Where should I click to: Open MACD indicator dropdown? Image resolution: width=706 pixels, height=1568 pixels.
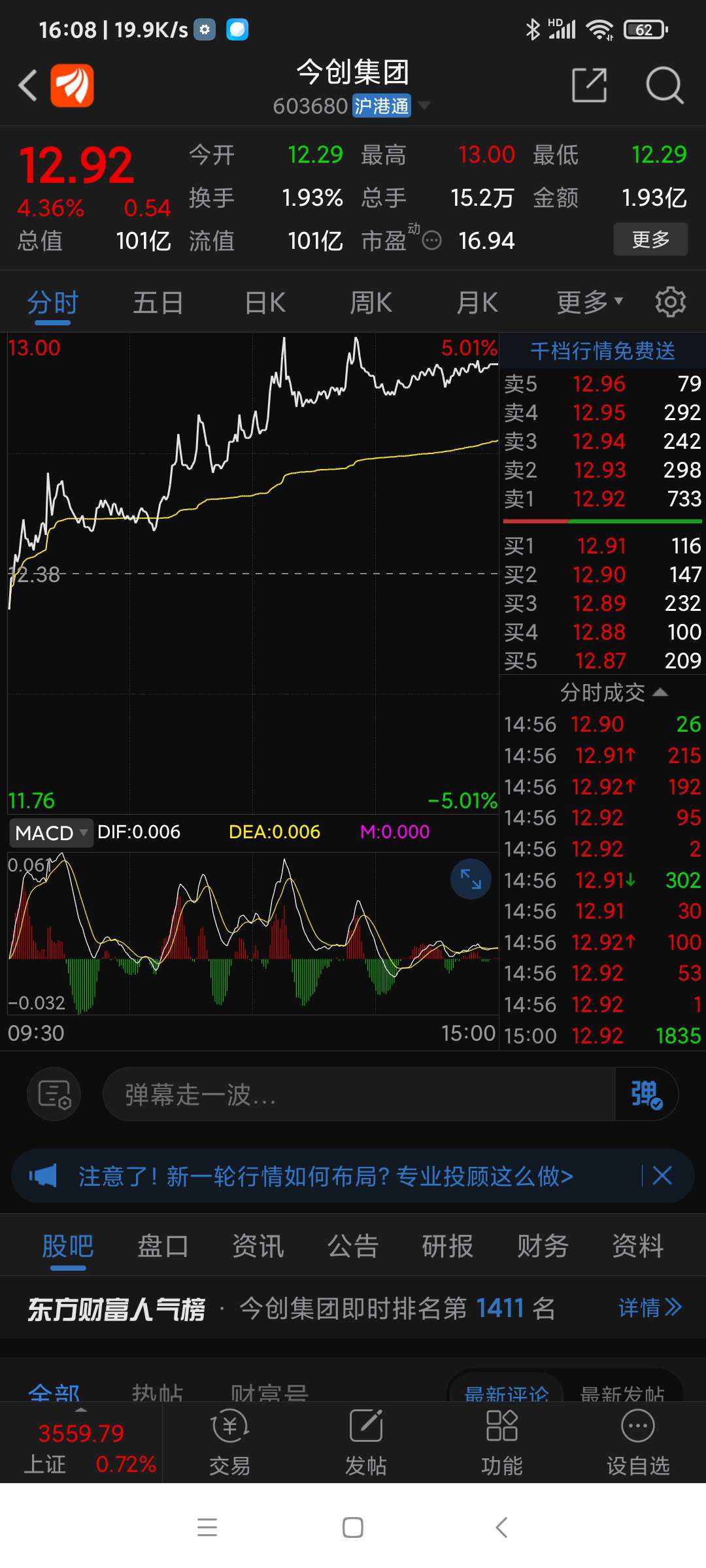coord(51,833)
